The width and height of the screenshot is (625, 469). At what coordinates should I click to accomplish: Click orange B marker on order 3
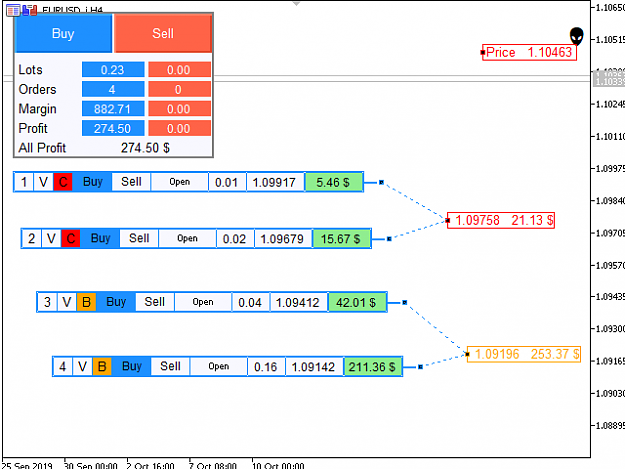pyautogui.click(x=86, y=302)
